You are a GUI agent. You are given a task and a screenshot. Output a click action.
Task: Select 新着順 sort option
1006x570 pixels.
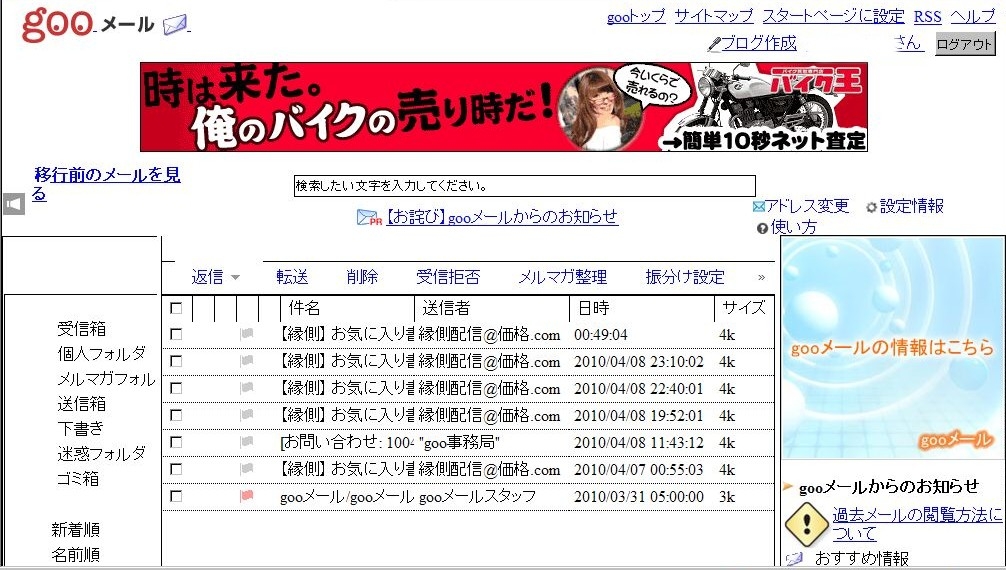76,530
